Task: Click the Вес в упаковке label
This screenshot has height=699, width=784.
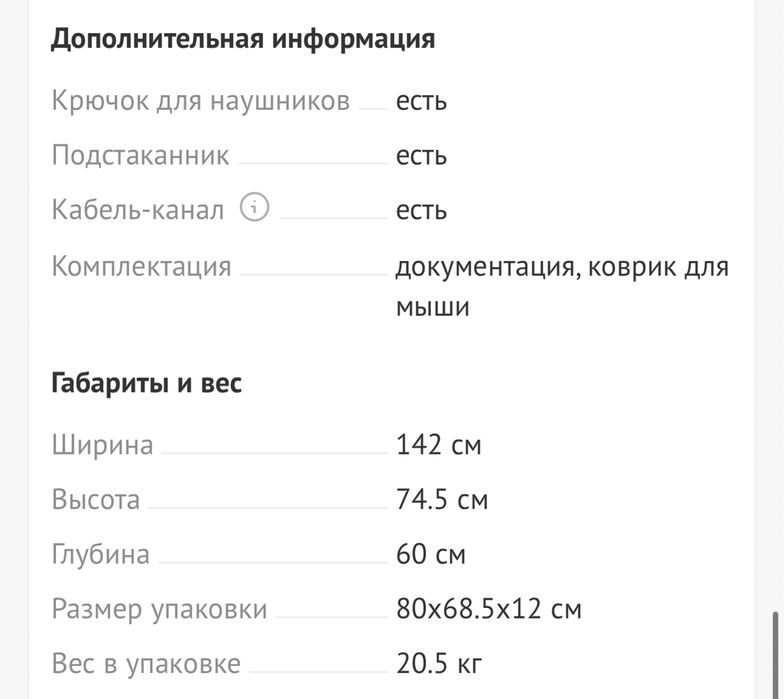Action: point(146,663)
